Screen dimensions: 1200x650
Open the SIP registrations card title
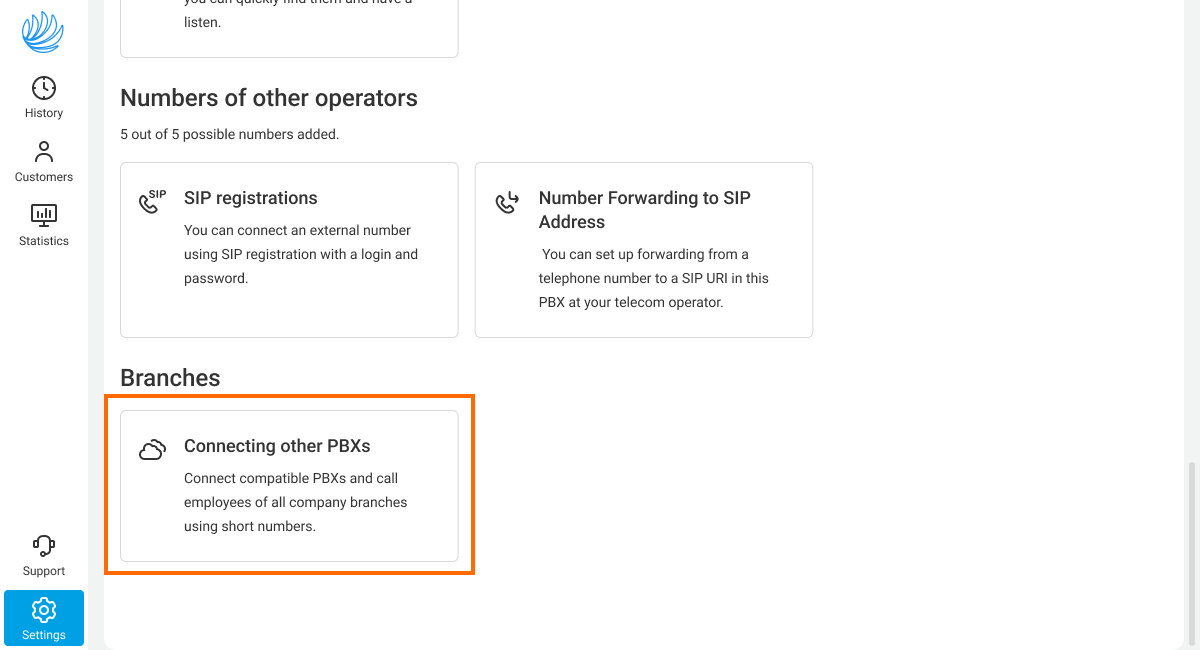(250, 198)
